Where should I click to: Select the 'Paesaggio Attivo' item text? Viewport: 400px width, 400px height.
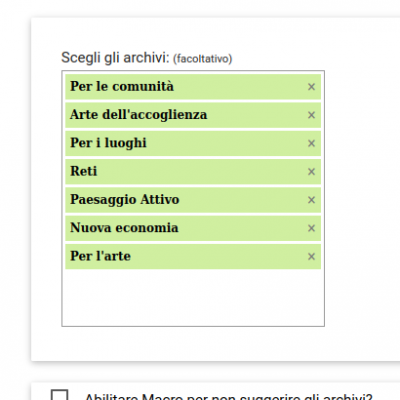[124, 200]
